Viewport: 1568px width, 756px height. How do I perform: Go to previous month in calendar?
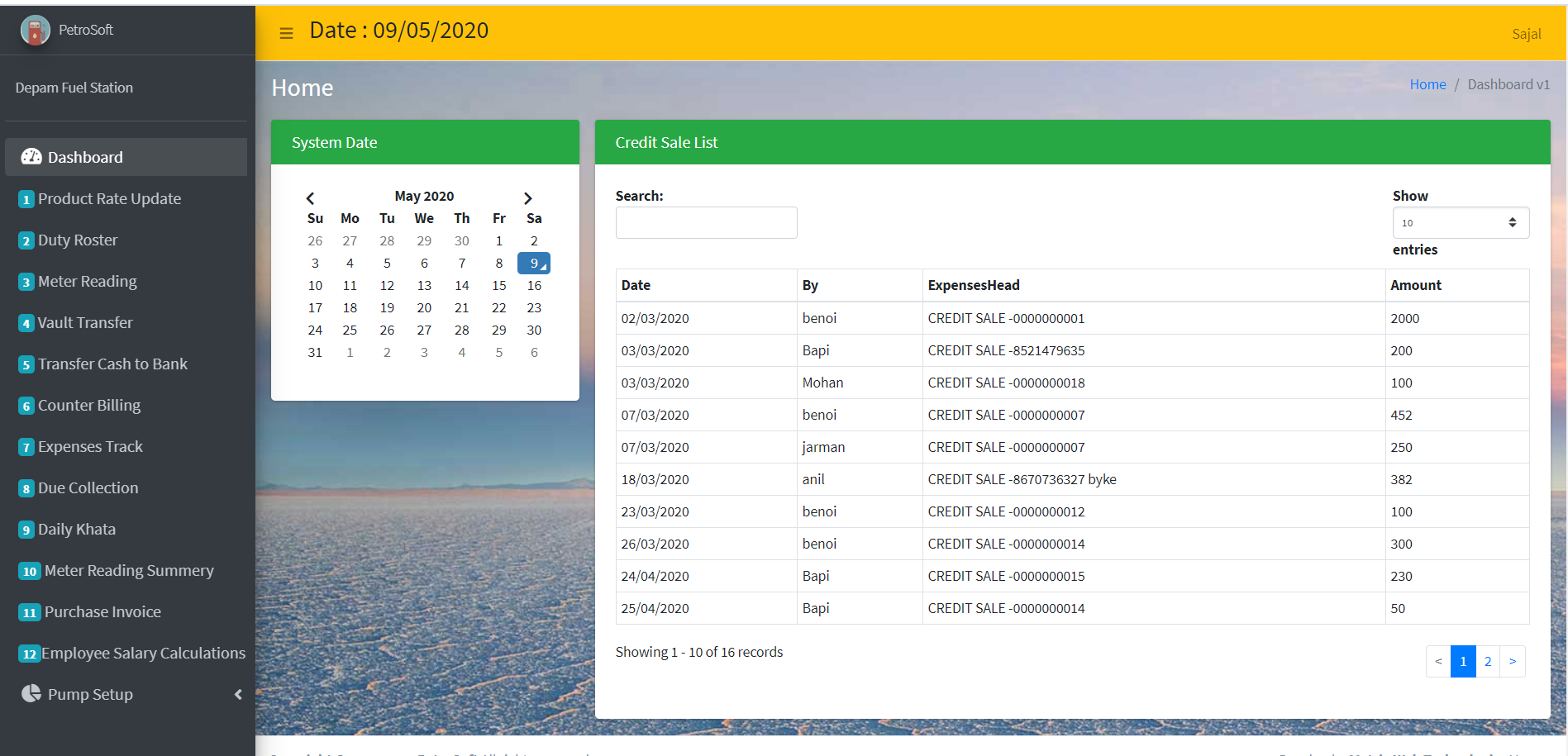point(310,198)
